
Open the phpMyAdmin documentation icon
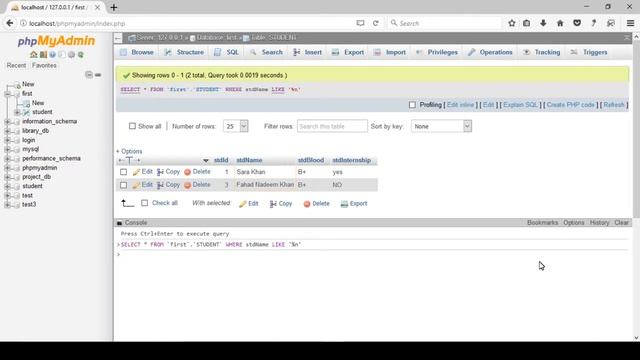(x=53, y=54)
